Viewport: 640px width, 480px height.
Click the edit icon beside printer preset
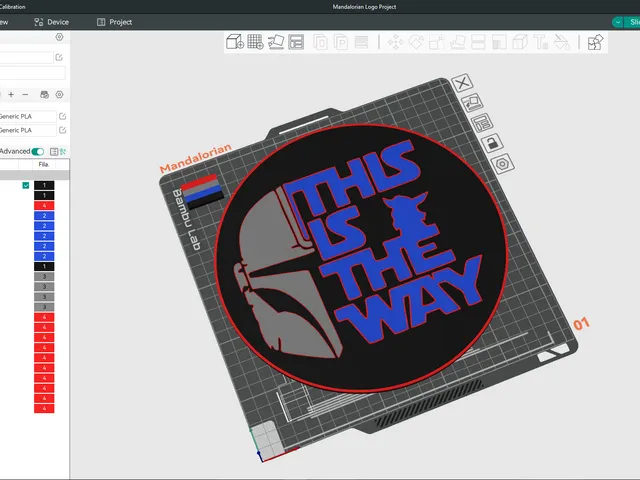pos(59,58)
